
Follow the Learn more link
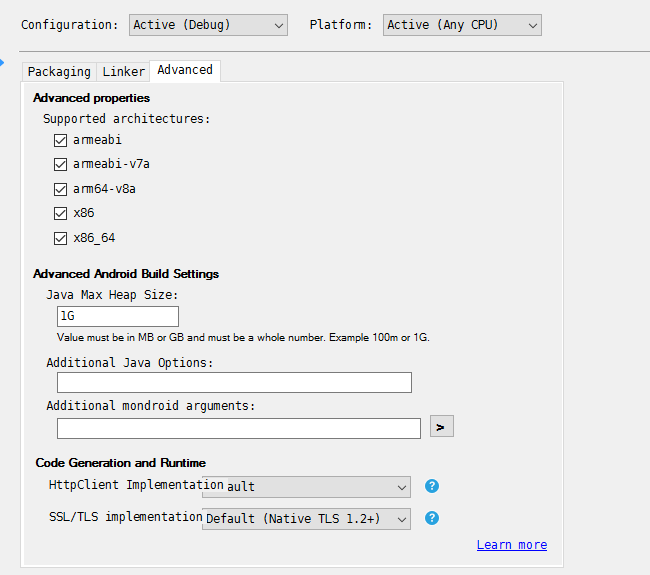(512, 545)
